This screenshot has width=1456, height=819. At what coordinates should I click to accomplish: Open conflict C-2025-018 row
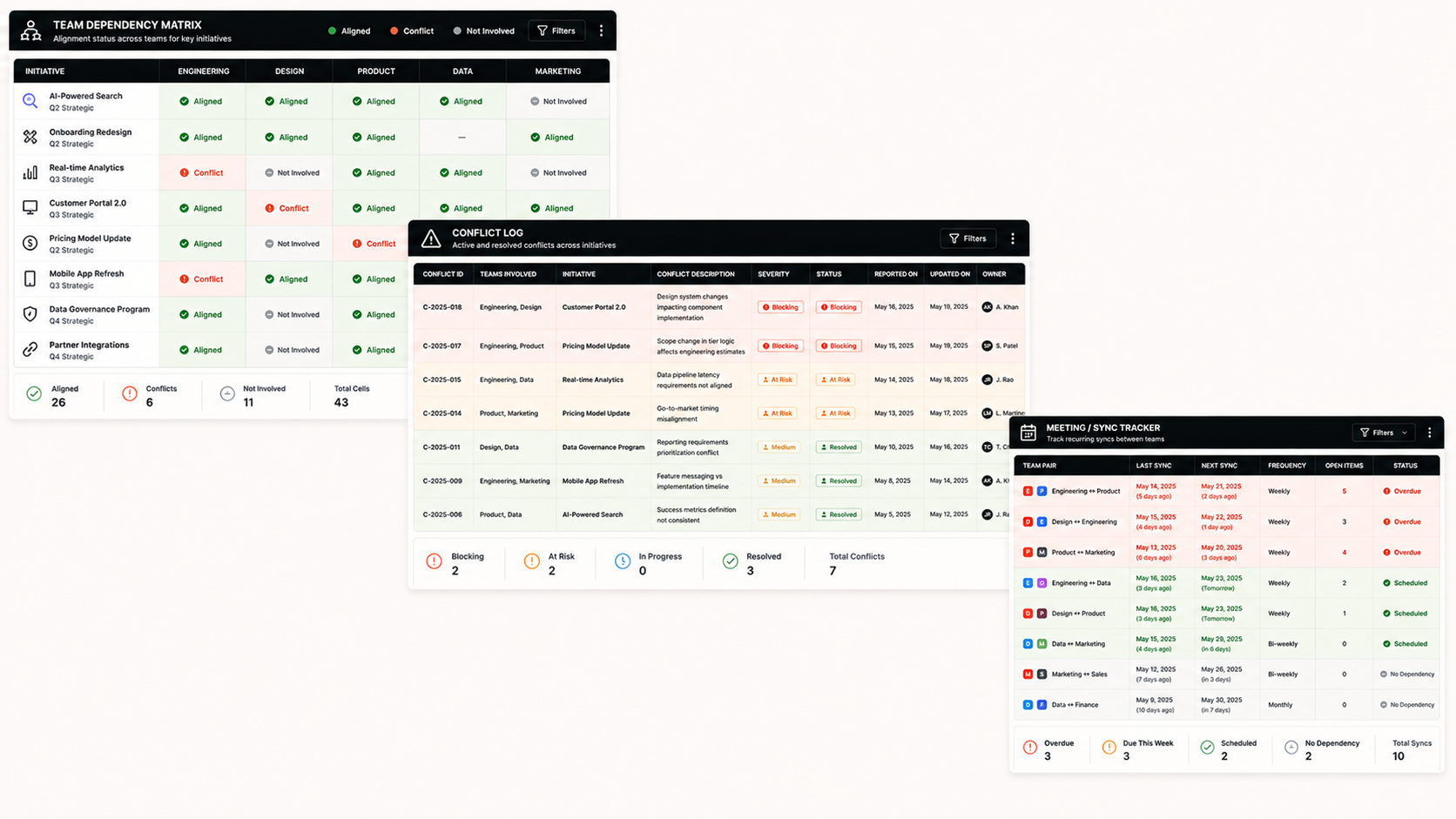[718, 307]
